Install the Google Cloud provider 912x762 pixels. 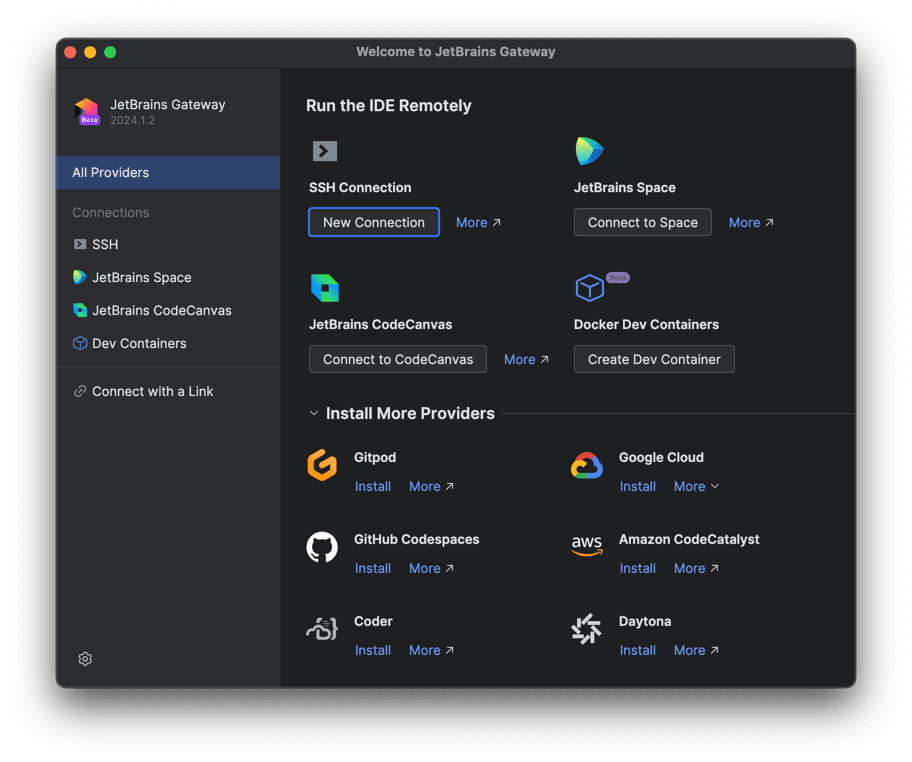(x=637, y=486)
